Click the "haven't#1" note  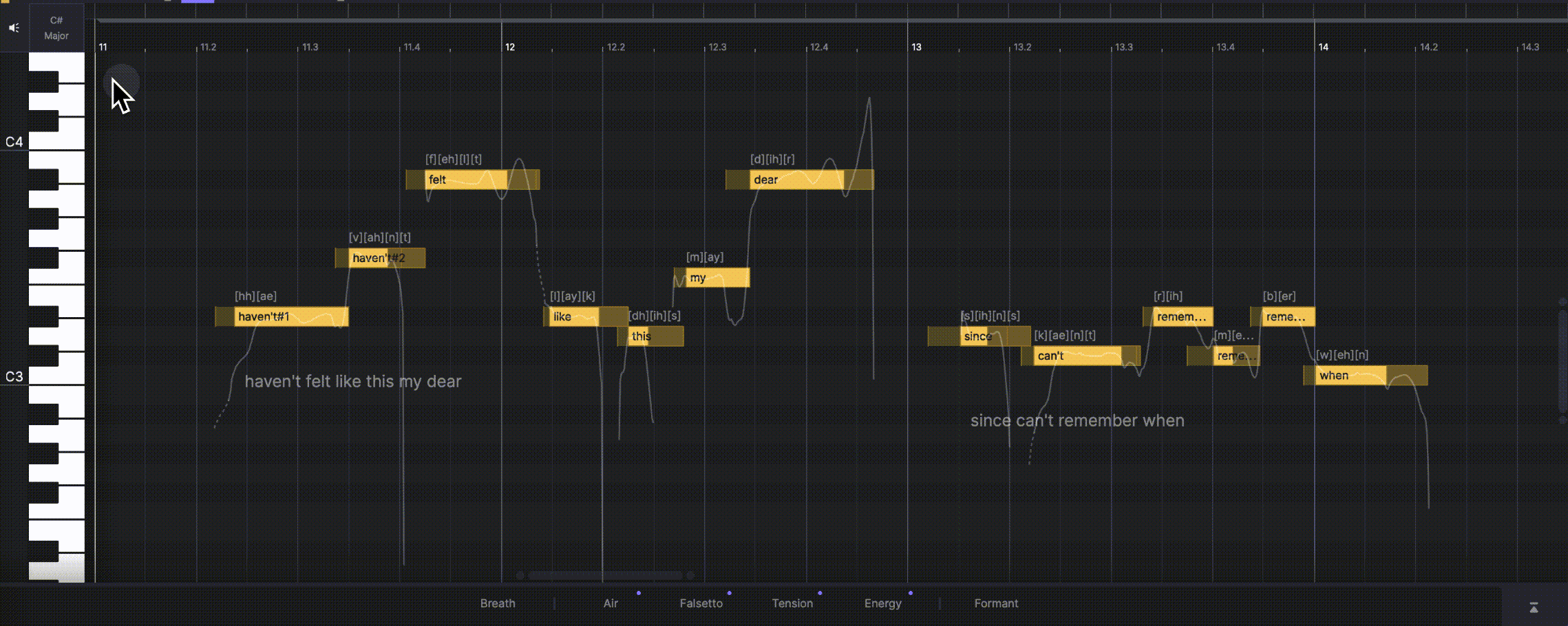tap(289, 316)
